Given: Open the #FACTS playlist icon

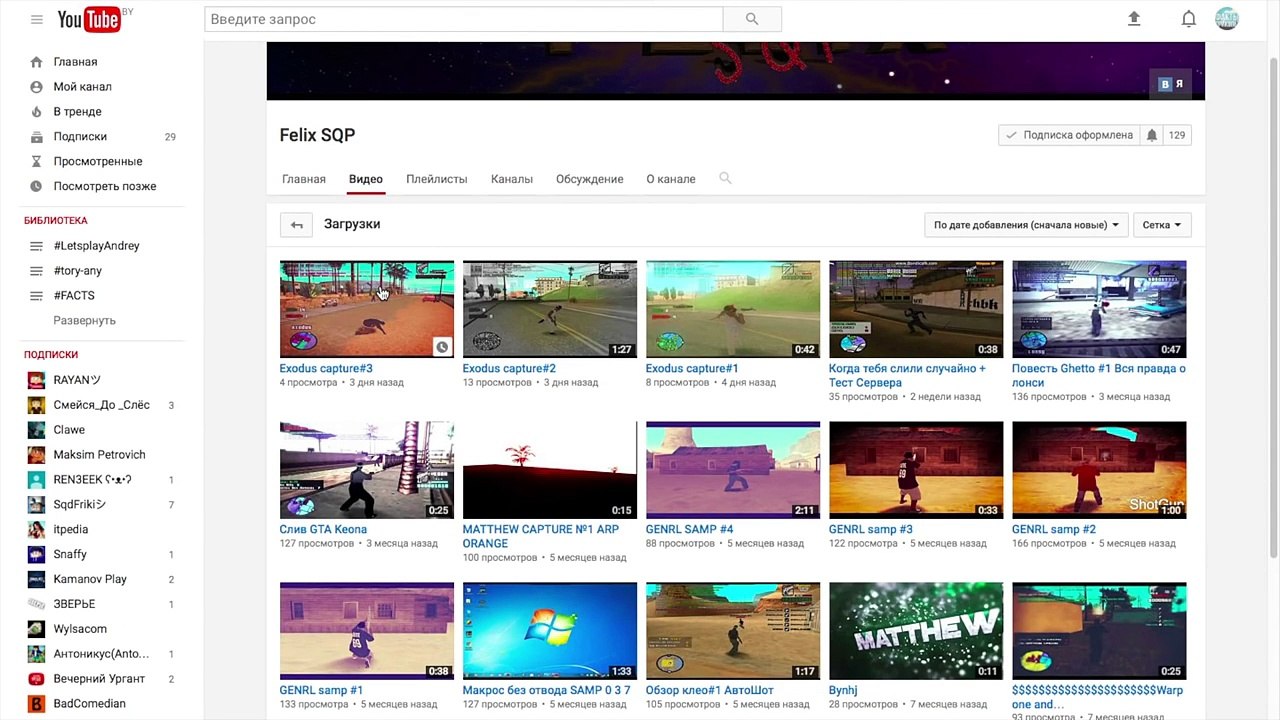Looking at the screenshot, I should click(36, 296).
